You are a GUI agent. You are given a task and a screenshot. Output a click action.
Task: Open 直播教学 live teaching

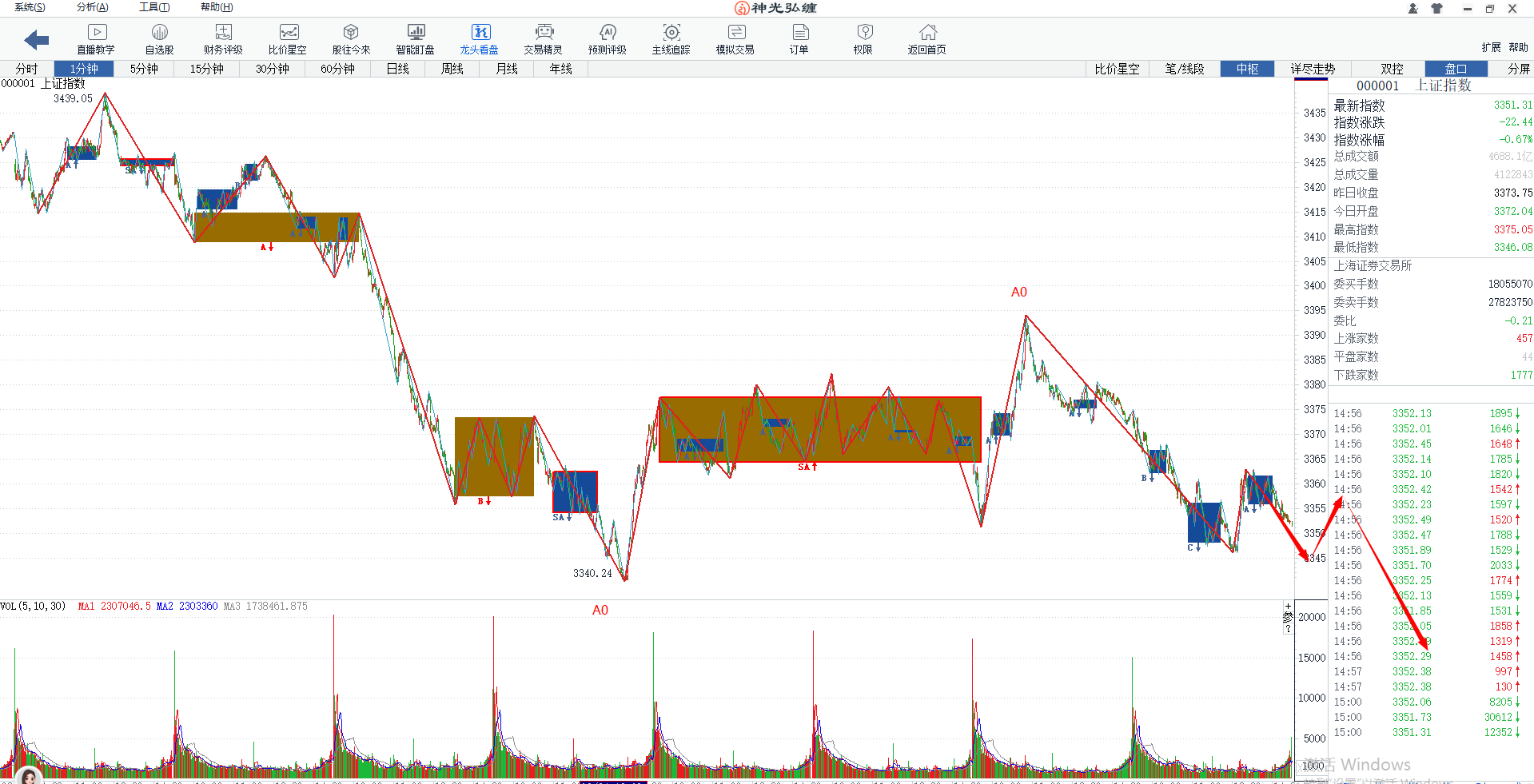tap(96, 38)
